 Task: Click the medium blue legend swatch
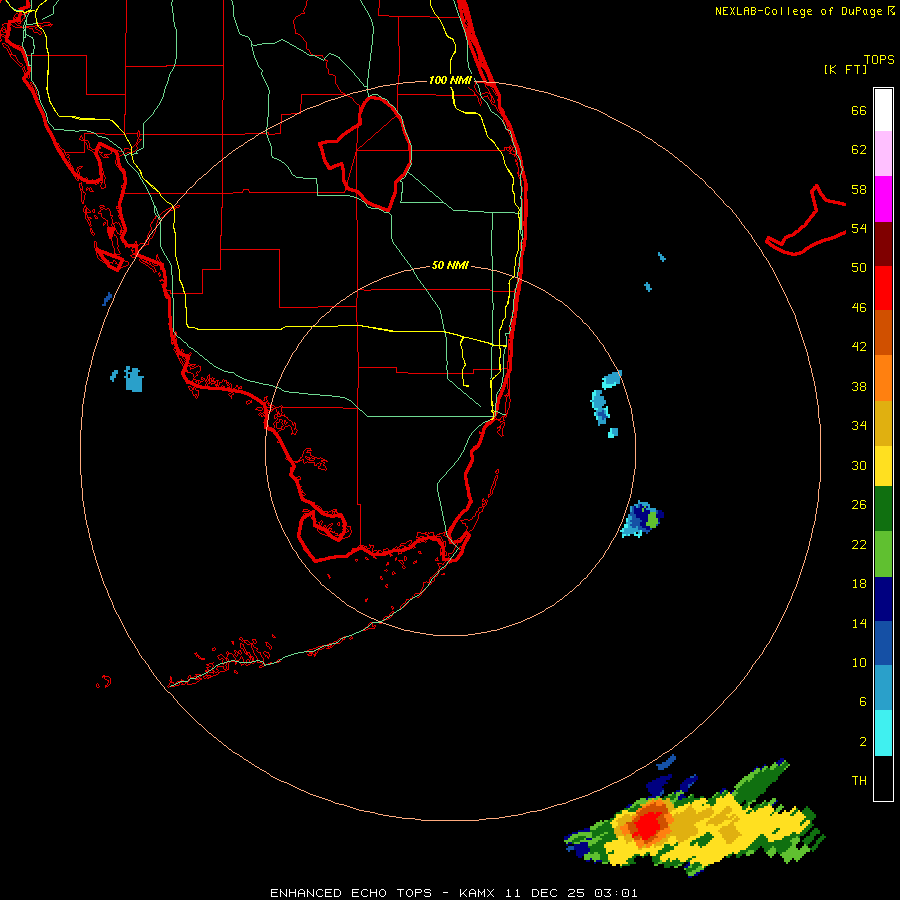[883, 643]
